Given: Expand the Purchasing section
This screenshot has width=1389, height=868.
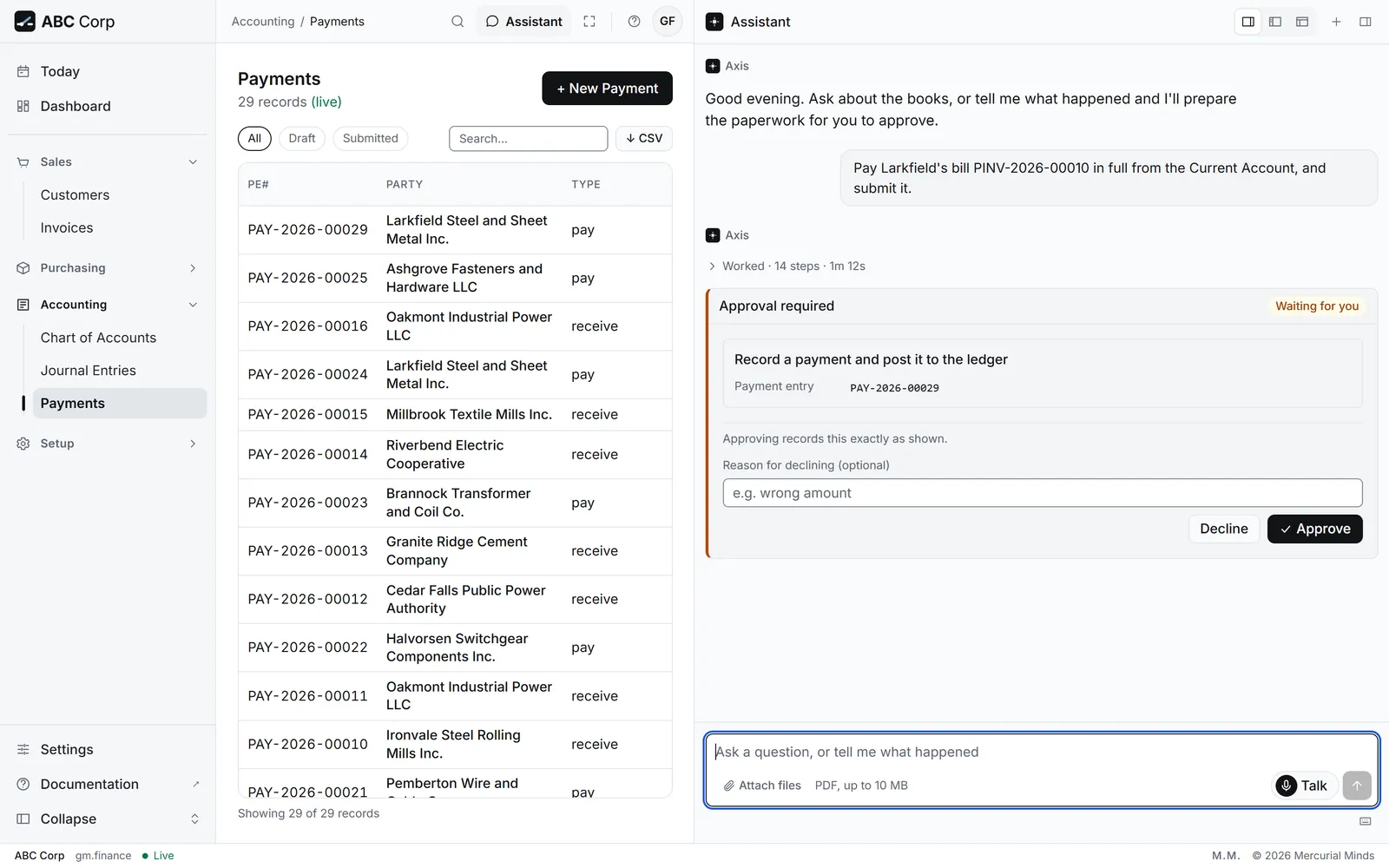Looking at the screenshot, I should coord(108,268).
